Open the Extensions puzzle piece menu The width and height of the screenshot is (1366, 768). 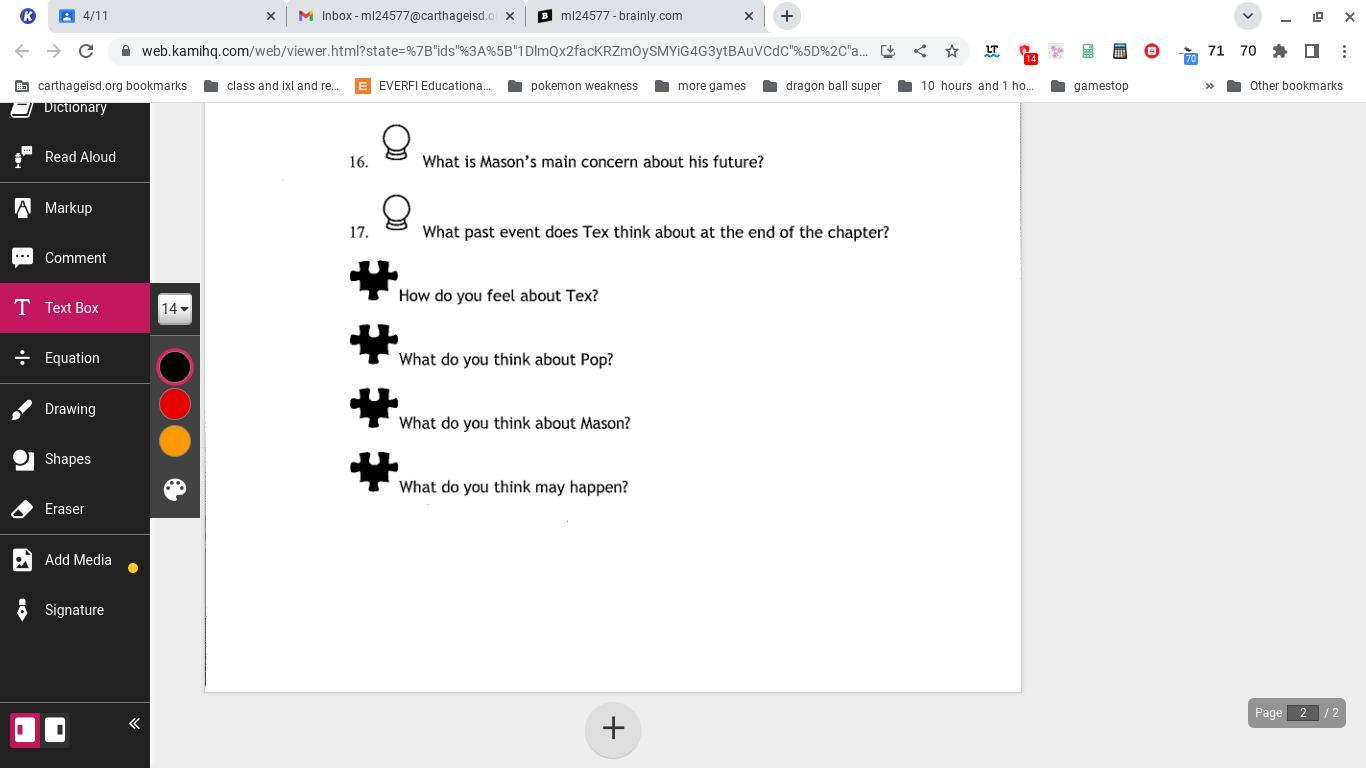coord(1280,51)
